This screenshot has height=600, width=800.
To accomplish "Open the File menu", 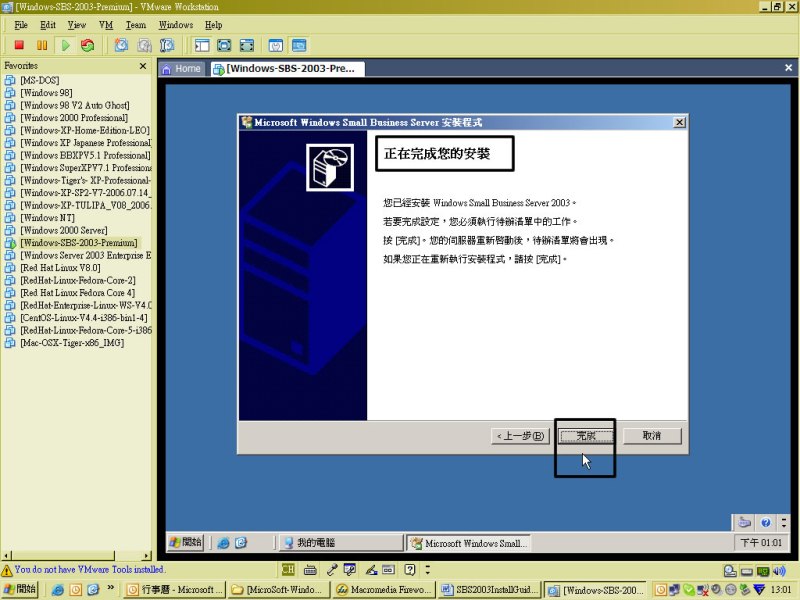I will (21, 25).
